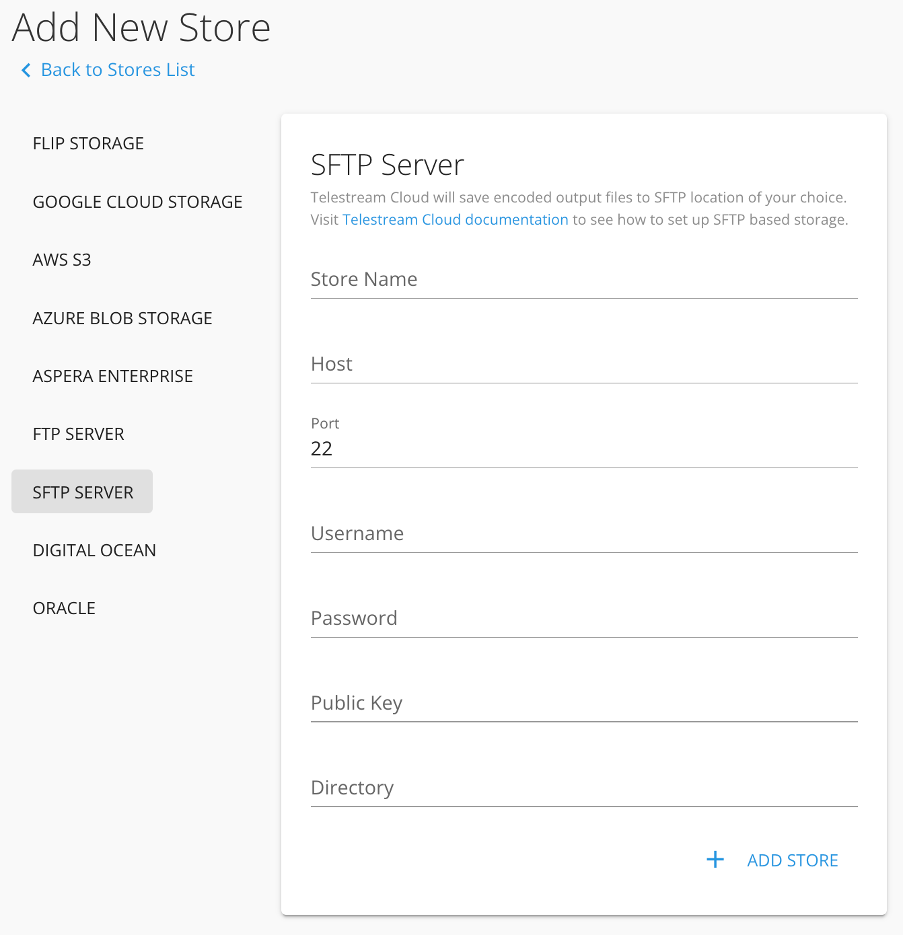Viewport: 904px width, 936px height.
Task: Select the ORACLE store type
Action: [64, 608]
